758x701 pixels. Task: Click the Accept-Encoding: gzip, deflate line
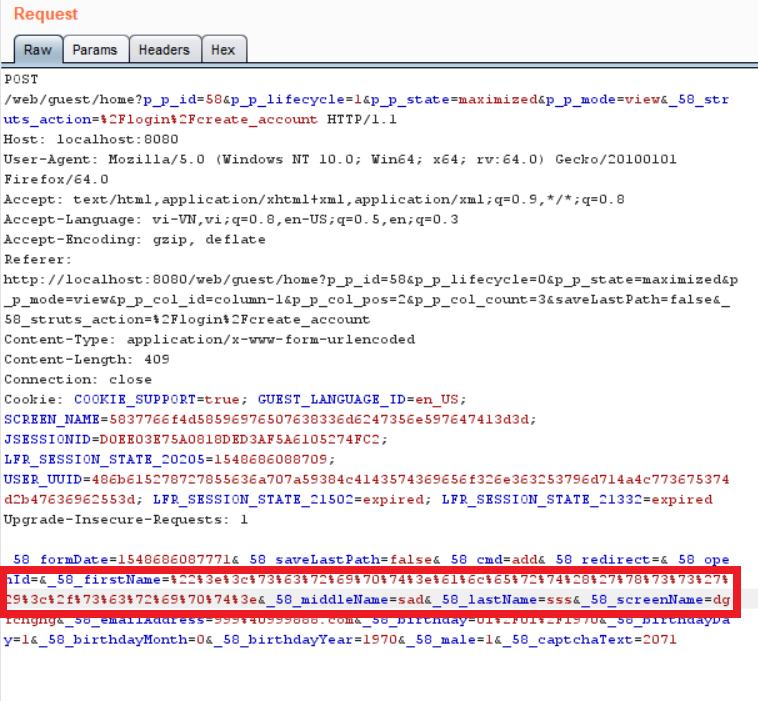135,239
